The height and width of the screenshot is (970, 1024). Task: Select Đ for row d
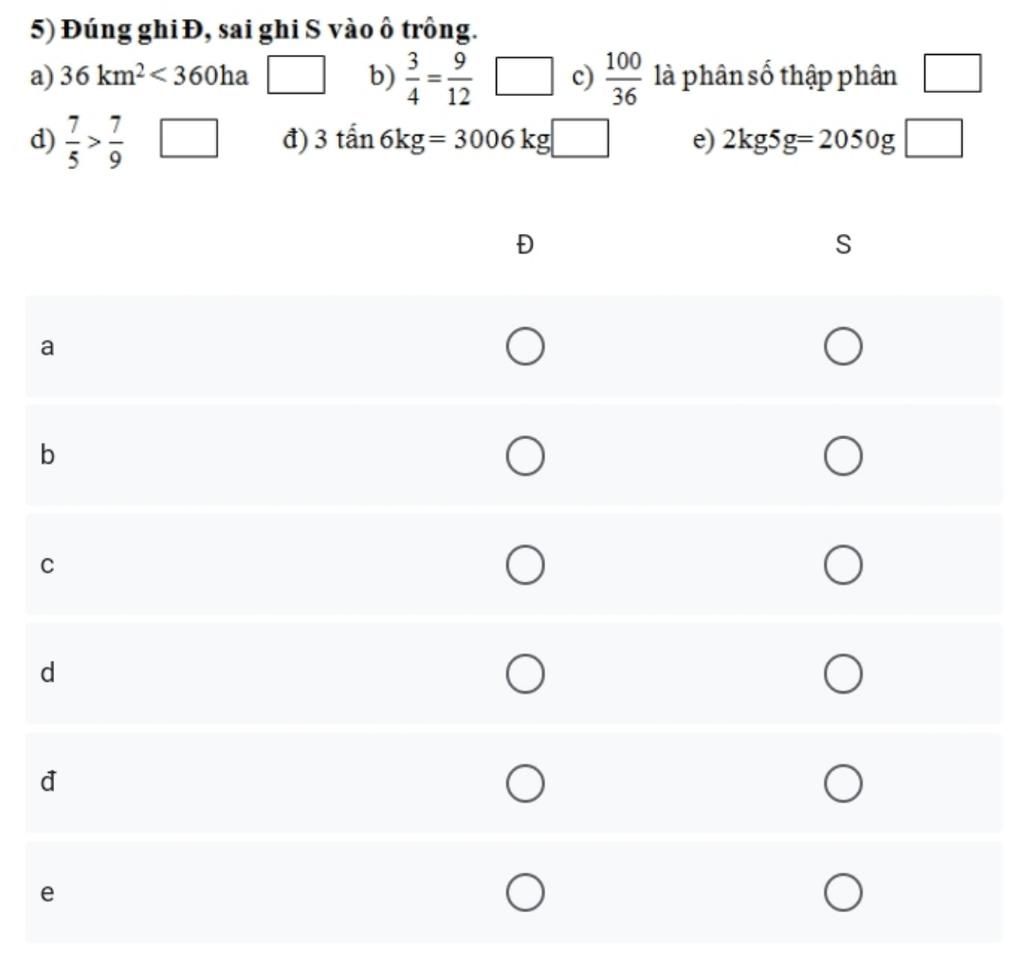[525, 673]
